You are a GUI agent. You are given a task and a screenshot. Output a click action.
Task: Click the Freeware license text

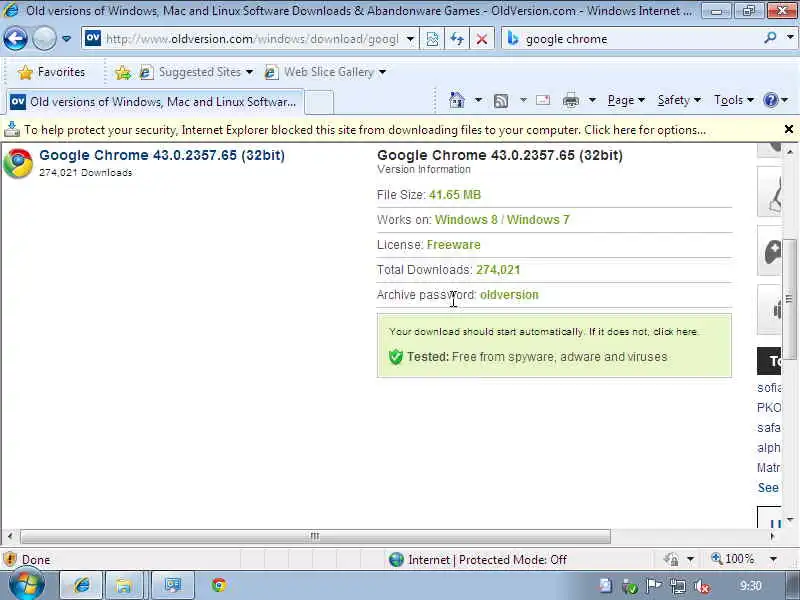(x=454, y=245)
